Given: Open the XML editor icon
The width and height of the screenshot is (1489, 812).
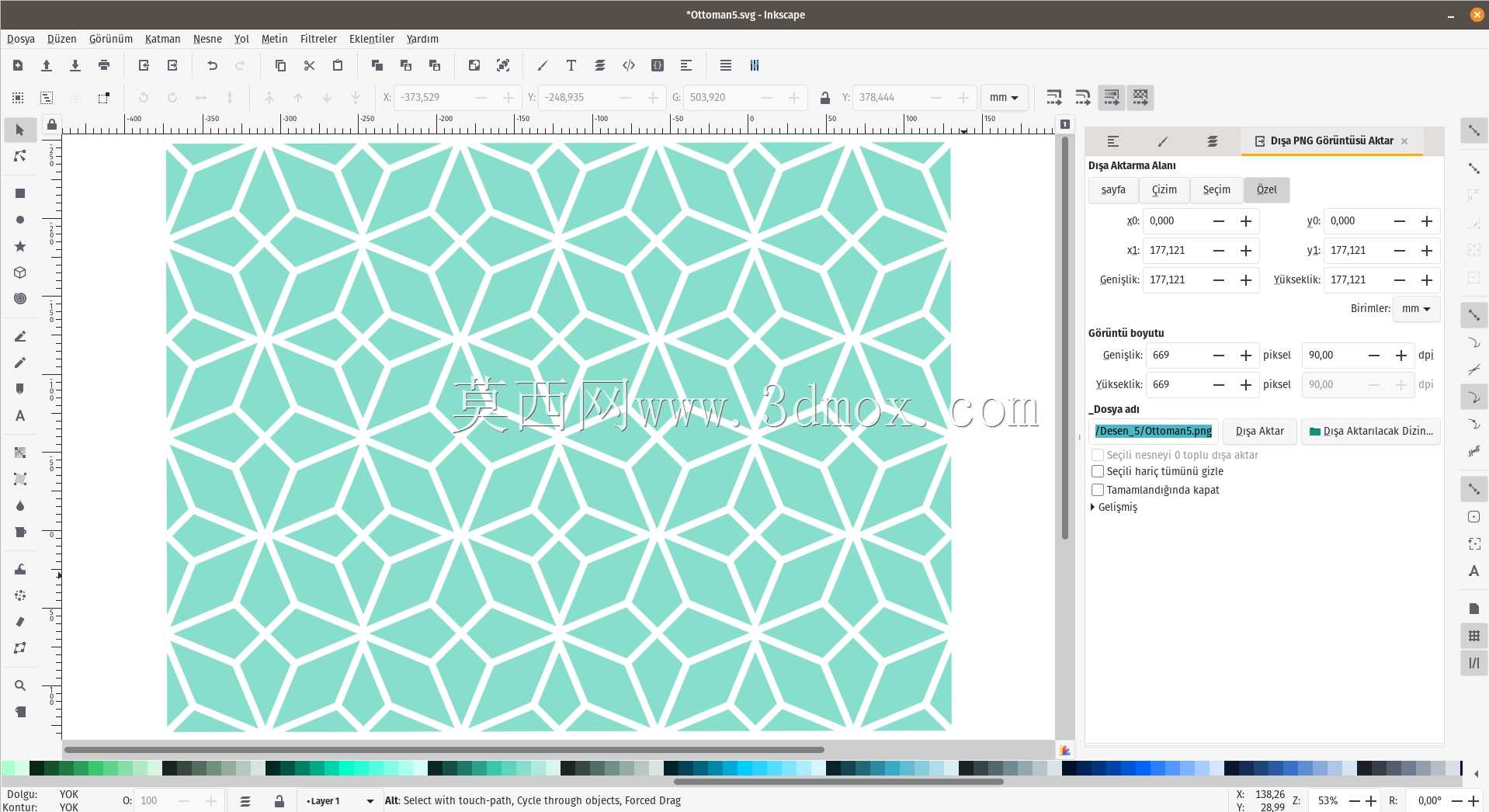Looking at the screenshot, I should 629,65.
